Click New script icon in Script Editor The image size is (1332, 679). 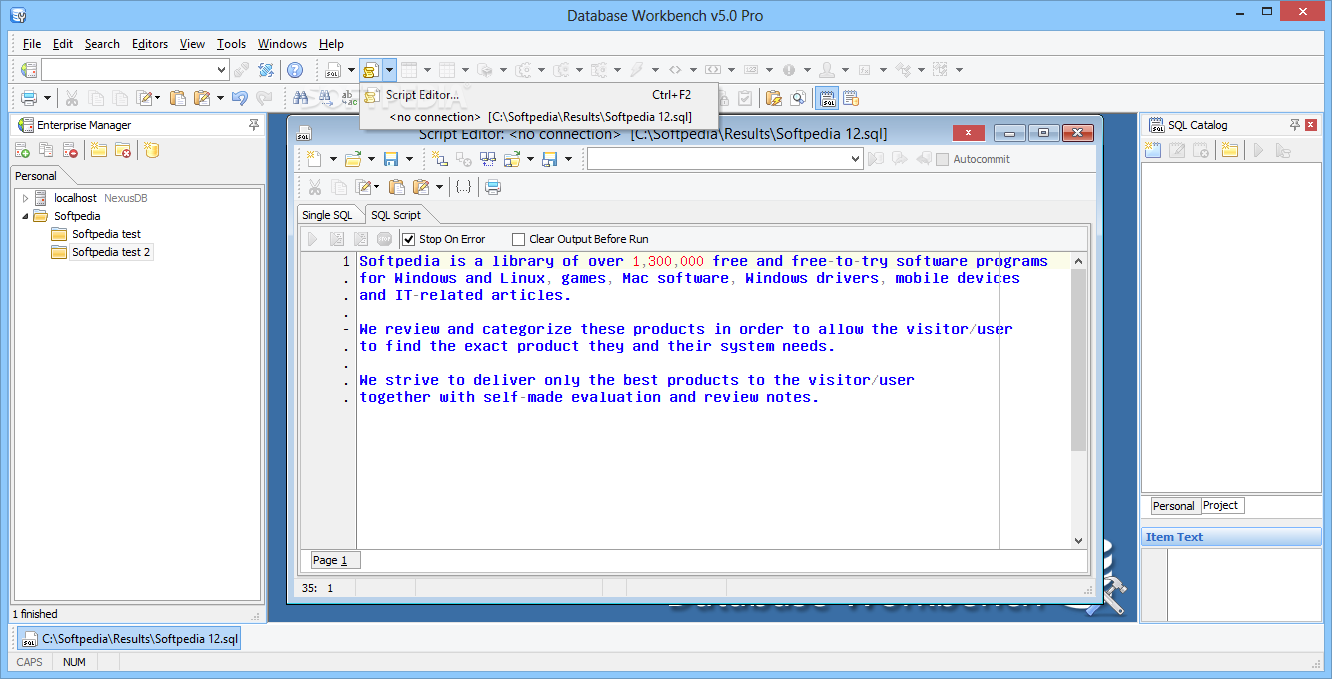pos(314,159)
